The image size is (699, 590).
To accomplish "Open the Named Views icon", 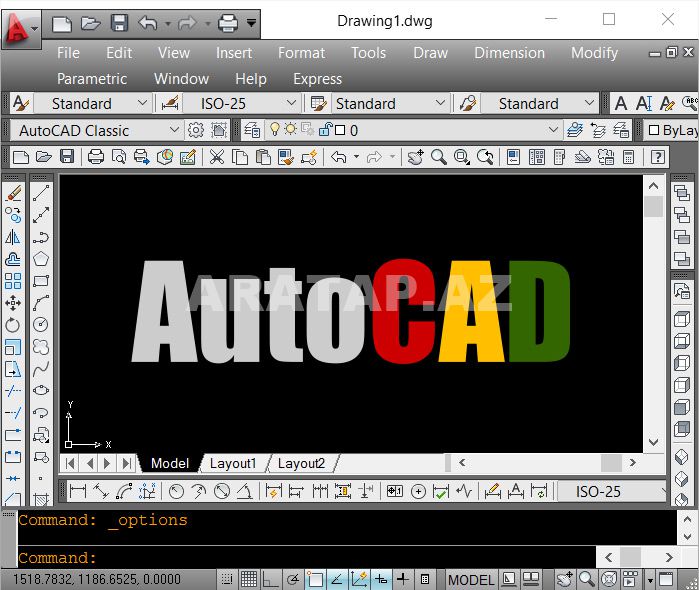I will click(x=682, y=292).
